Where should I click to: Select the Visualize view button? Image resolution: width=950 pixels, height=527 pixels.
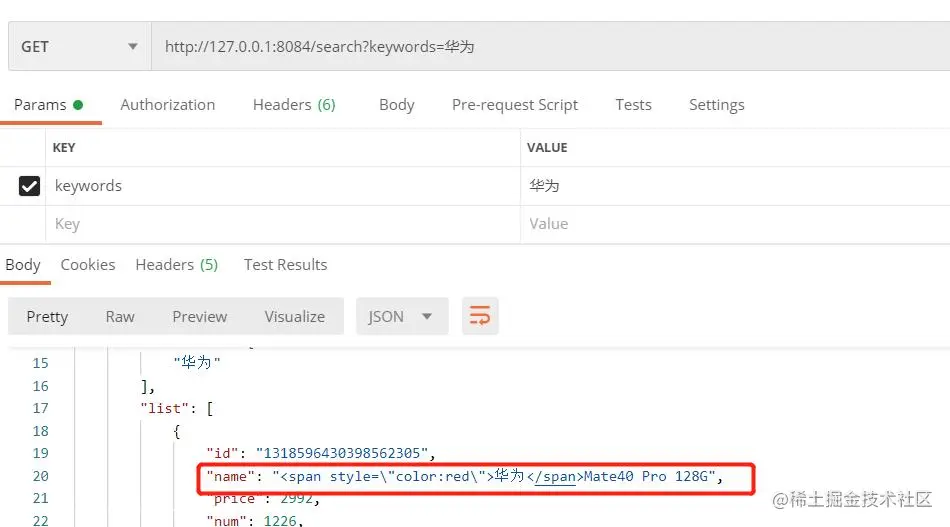pos(294,317)
